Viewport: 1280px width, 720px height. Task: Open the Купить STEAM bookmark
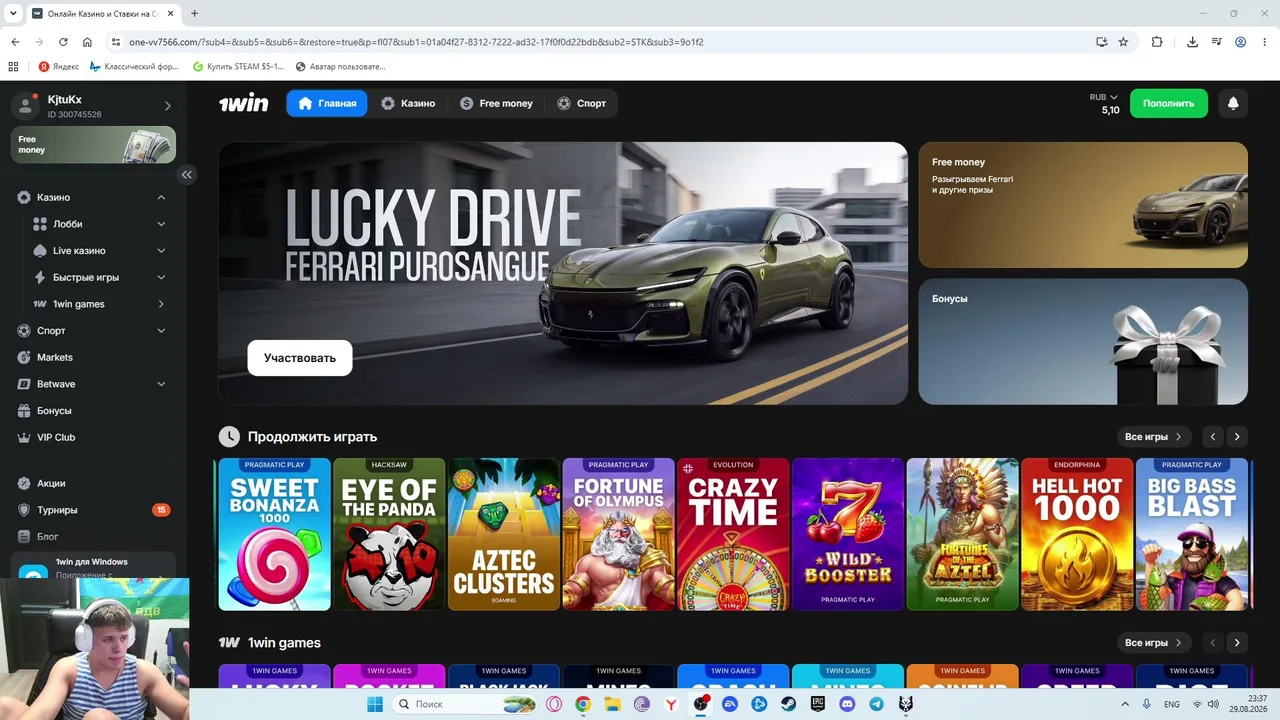[x=238, y=66]
